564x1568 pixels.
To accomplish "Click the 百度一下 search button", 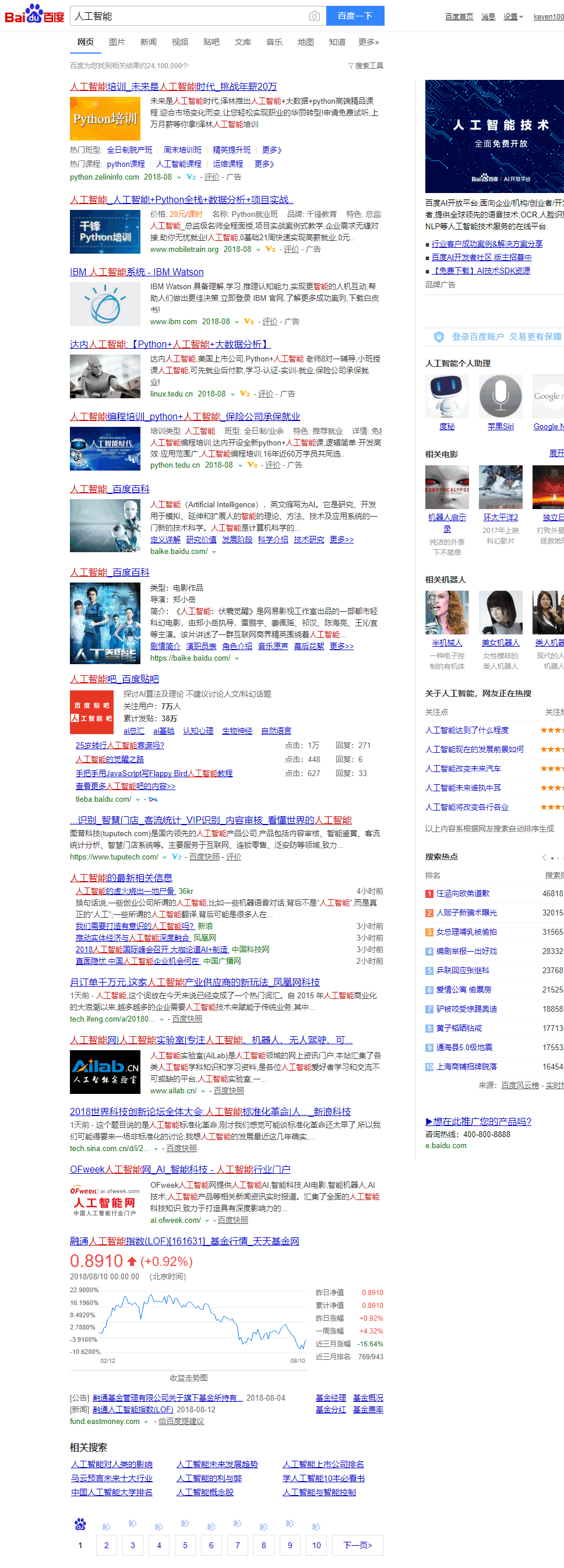I will click(355, 16).
